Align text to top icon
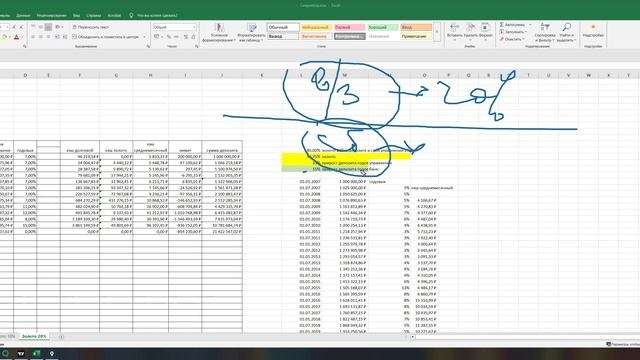The image size is (640, 360). pyautogui.click(x=33, y=27)
